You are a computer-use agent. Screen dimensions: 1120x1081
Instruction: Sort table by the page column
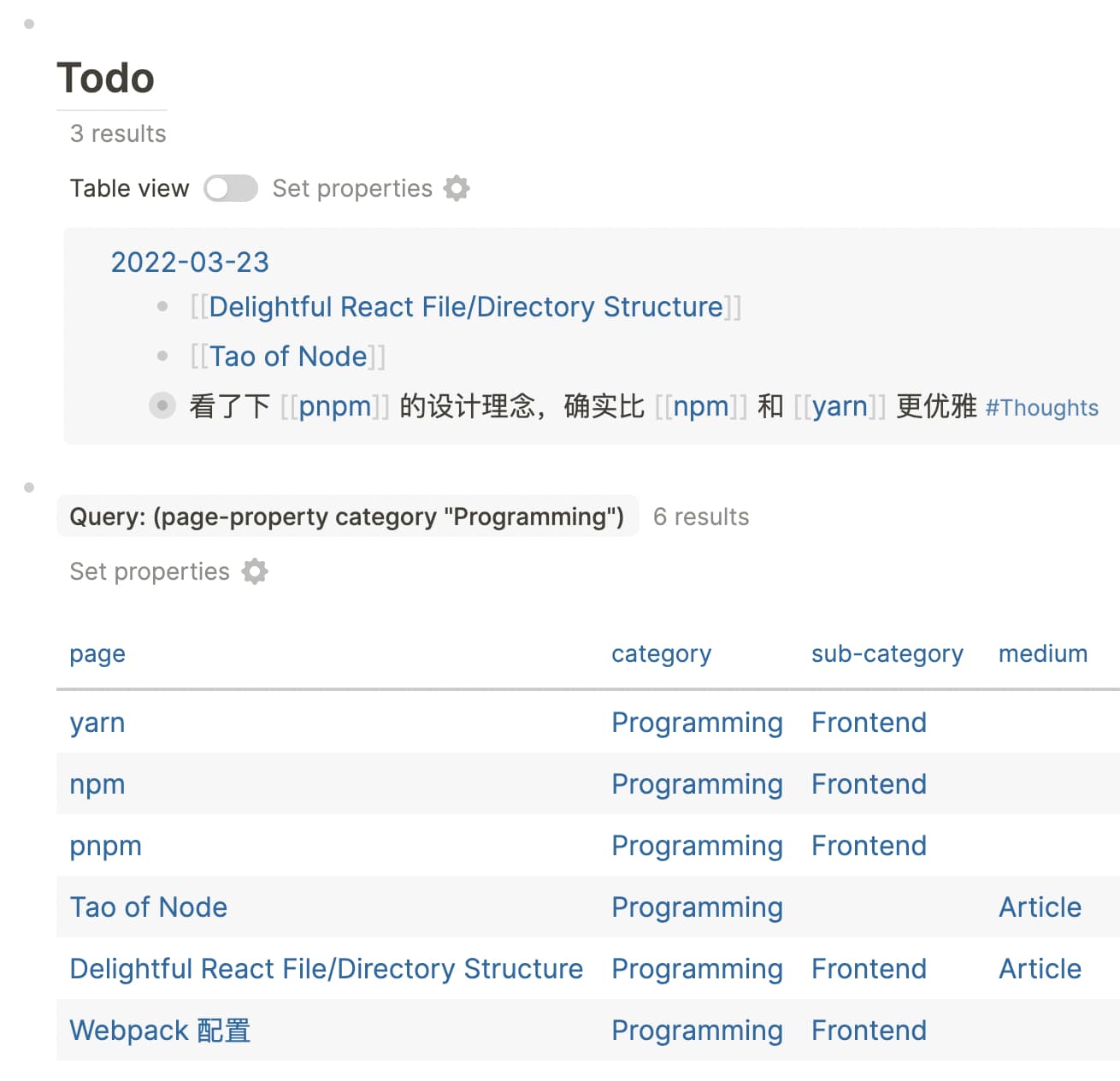pyautogui.click(x=97, y=654)
